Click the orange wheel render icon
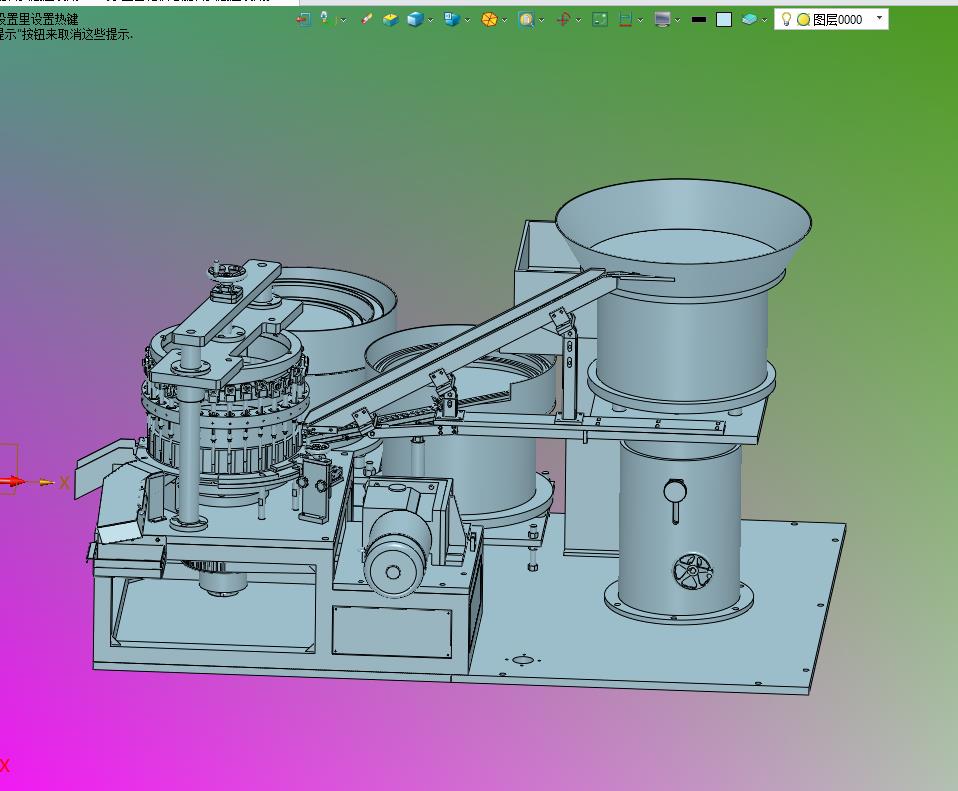 (x=489, y=19)
